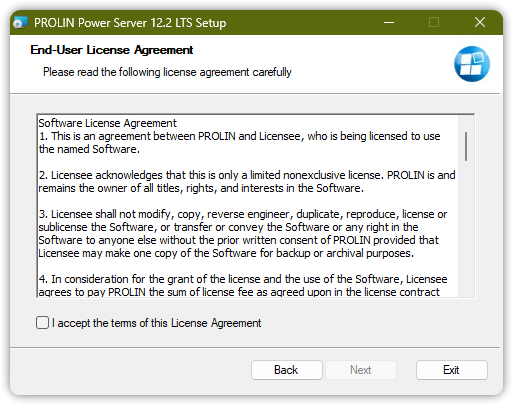This screenshot has height=405, width=513.
Task: Click the scrollbar track below the thumb
Action: coord(466,230)
